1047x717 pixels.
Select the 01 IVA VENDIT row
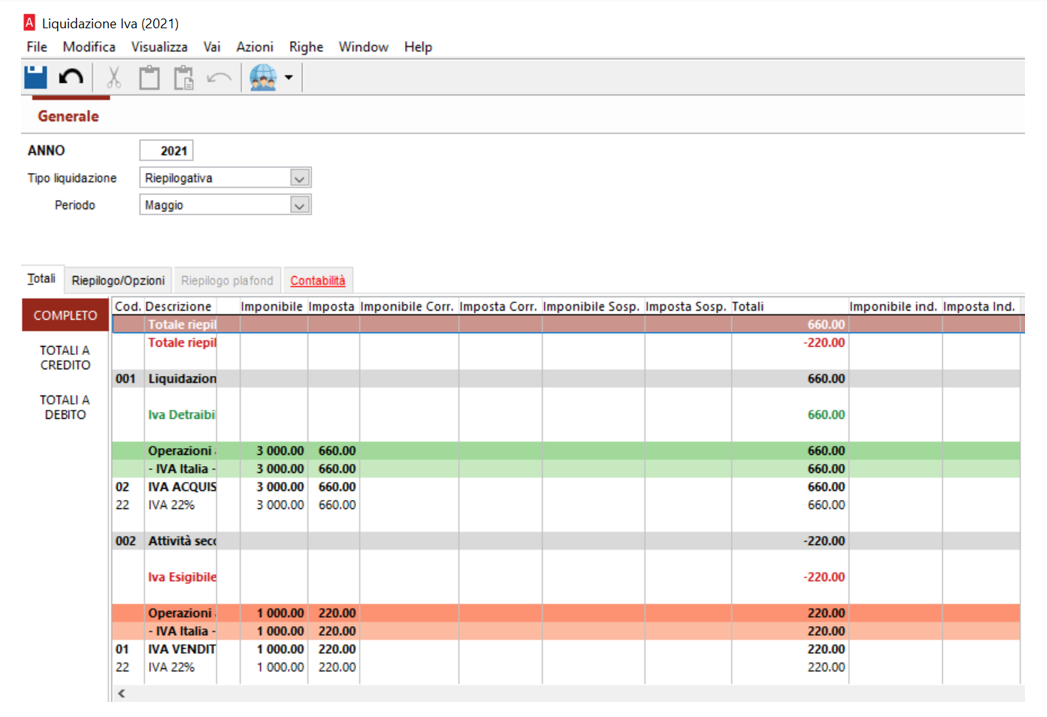click(566, 649)
